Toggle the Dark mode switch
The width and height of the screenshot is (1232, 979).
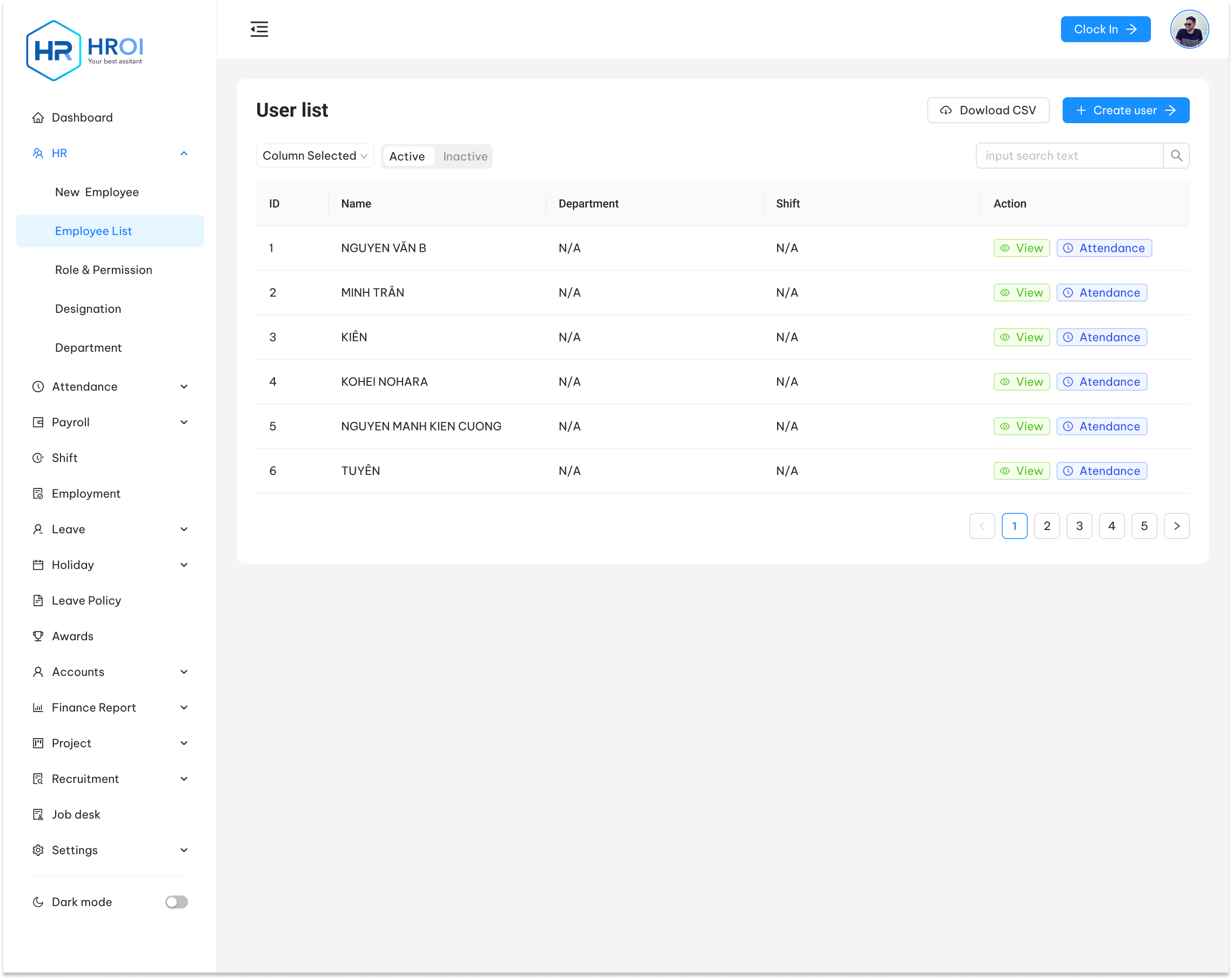pyautogui.click(x=176, y=902)
